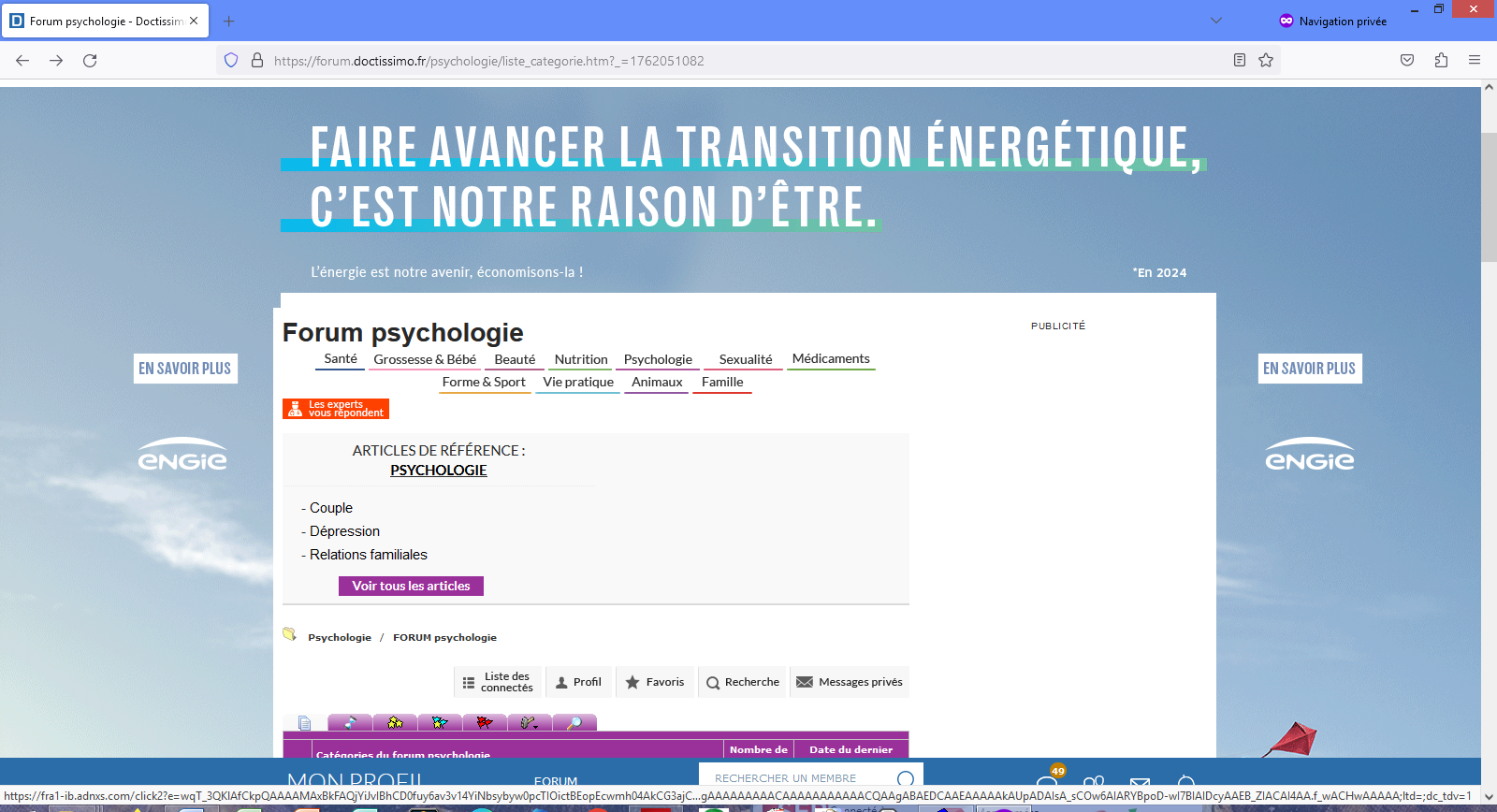
Task: Expand the list all tabs dropdown
Action: coord(1216,21)
